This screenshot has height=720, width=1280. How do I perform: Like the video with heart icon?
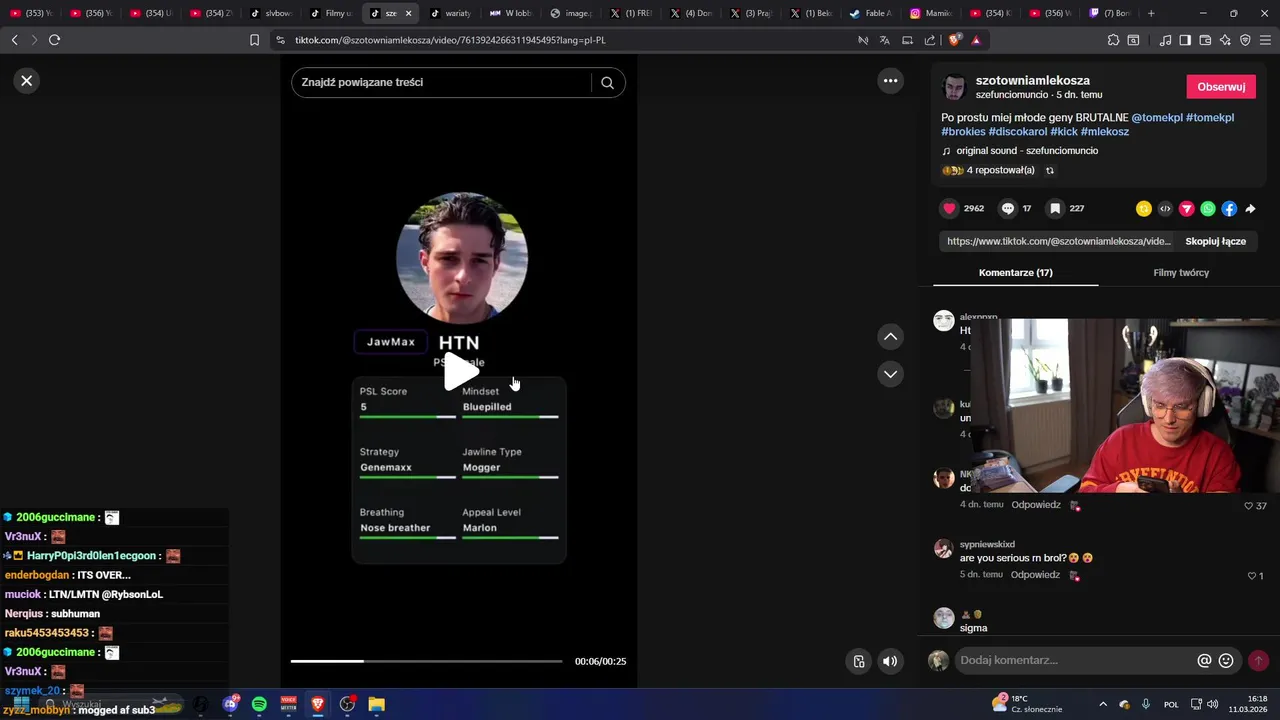(x=949, y=208)
